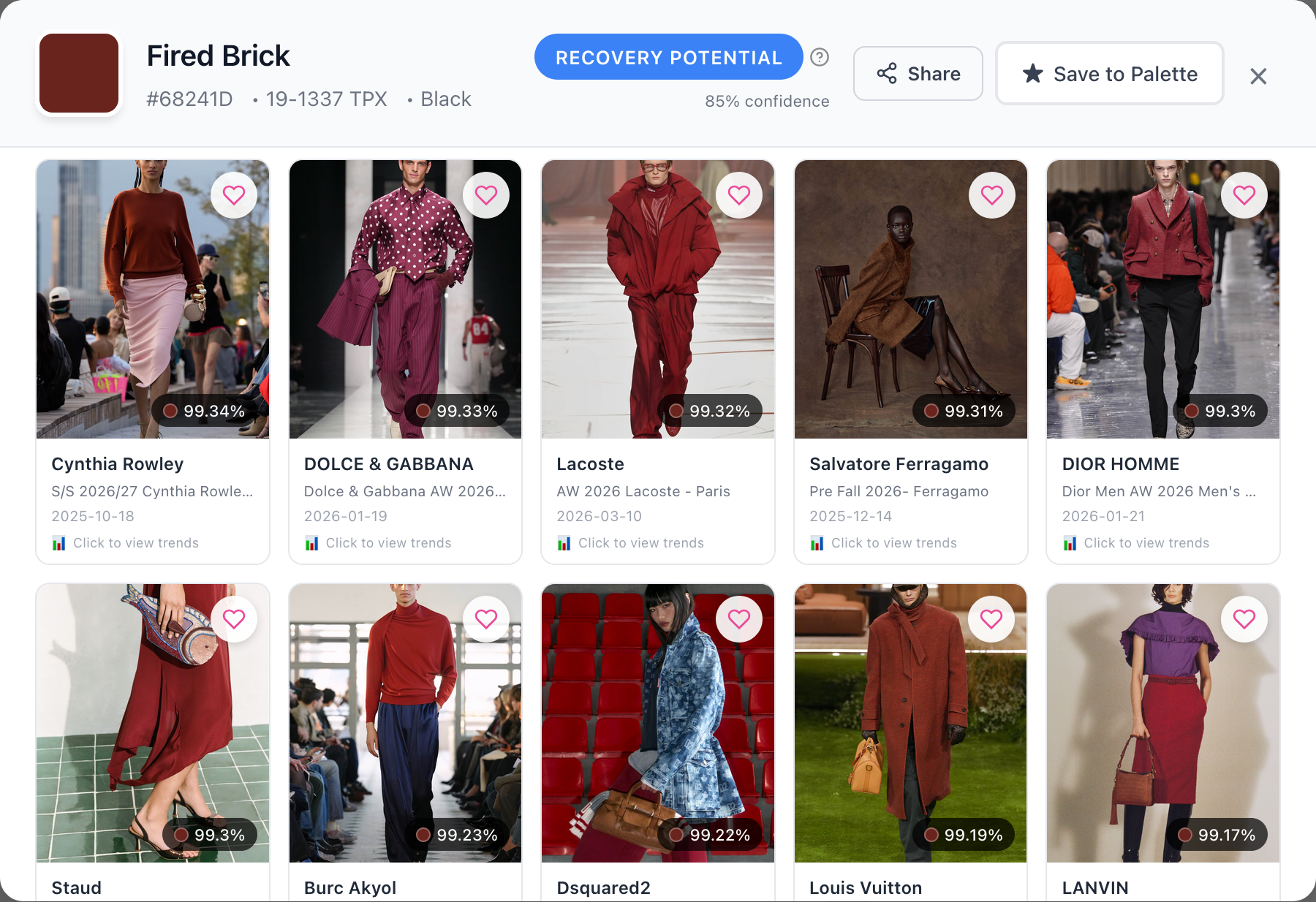Like the Salvatore Ferragamo look

point(991,195)
